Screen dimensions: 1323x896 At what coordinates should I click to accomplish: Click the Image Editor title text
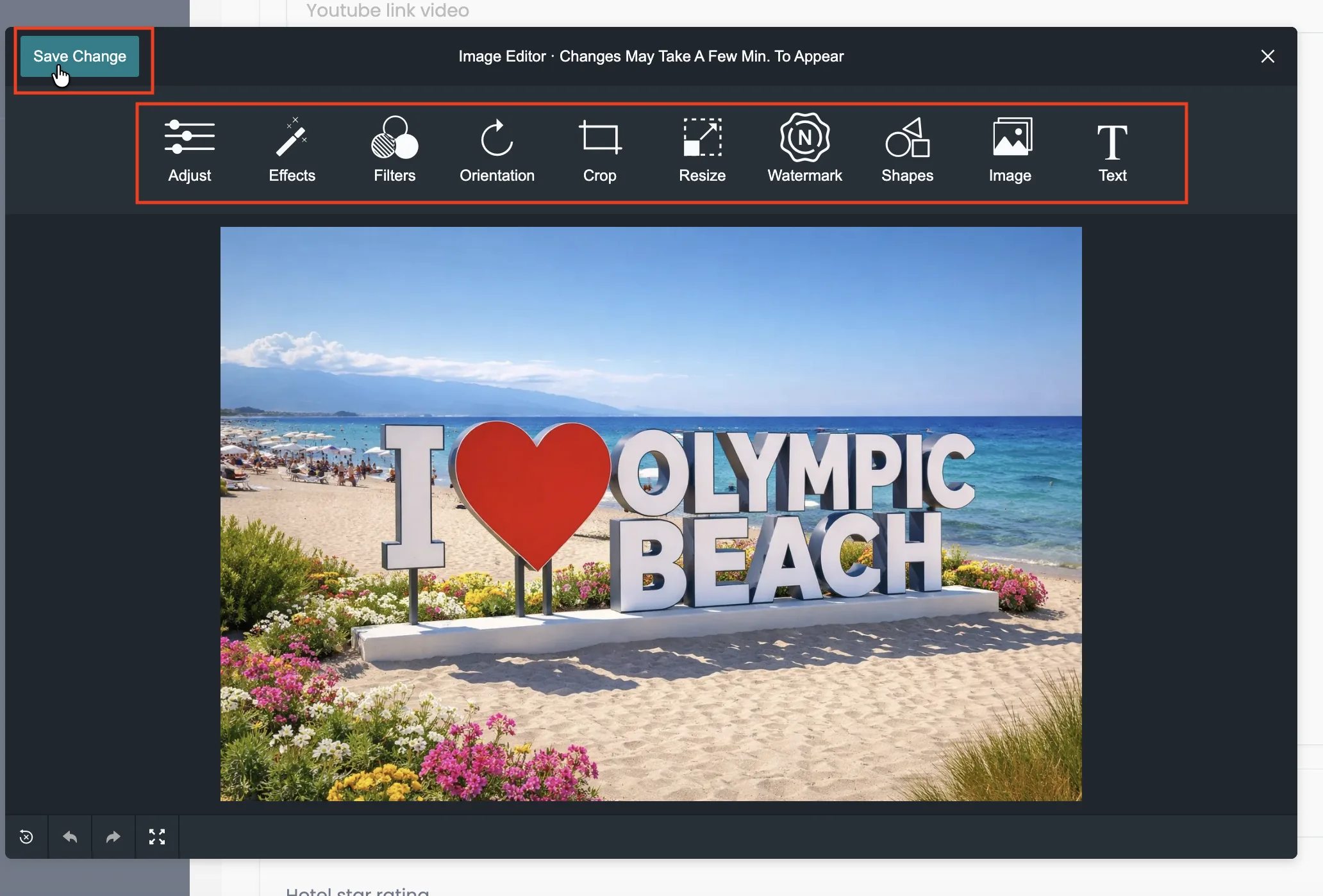pos(651,56)
